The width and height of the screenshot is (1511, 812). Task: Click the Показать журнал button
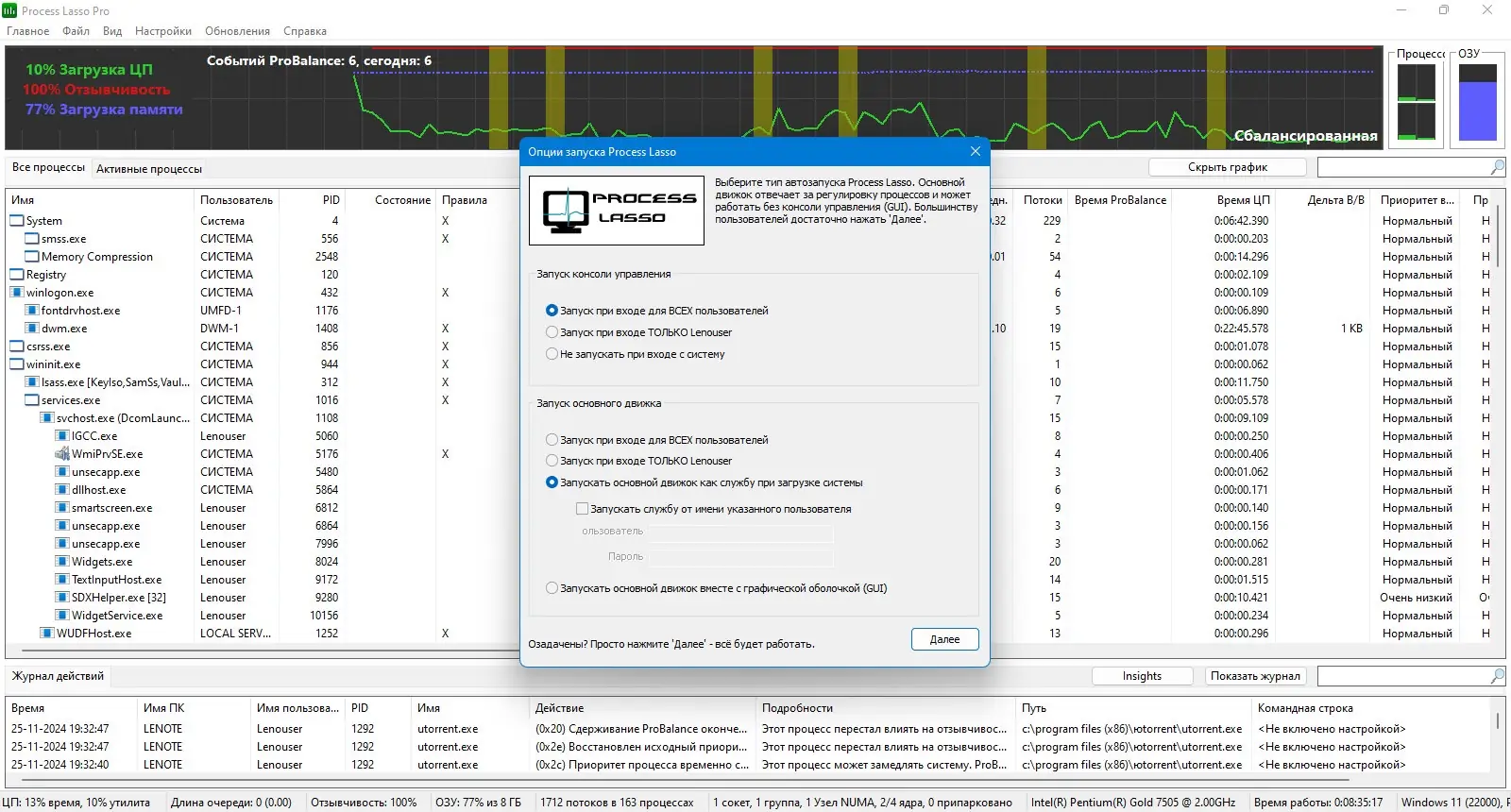coord(1256,676)
